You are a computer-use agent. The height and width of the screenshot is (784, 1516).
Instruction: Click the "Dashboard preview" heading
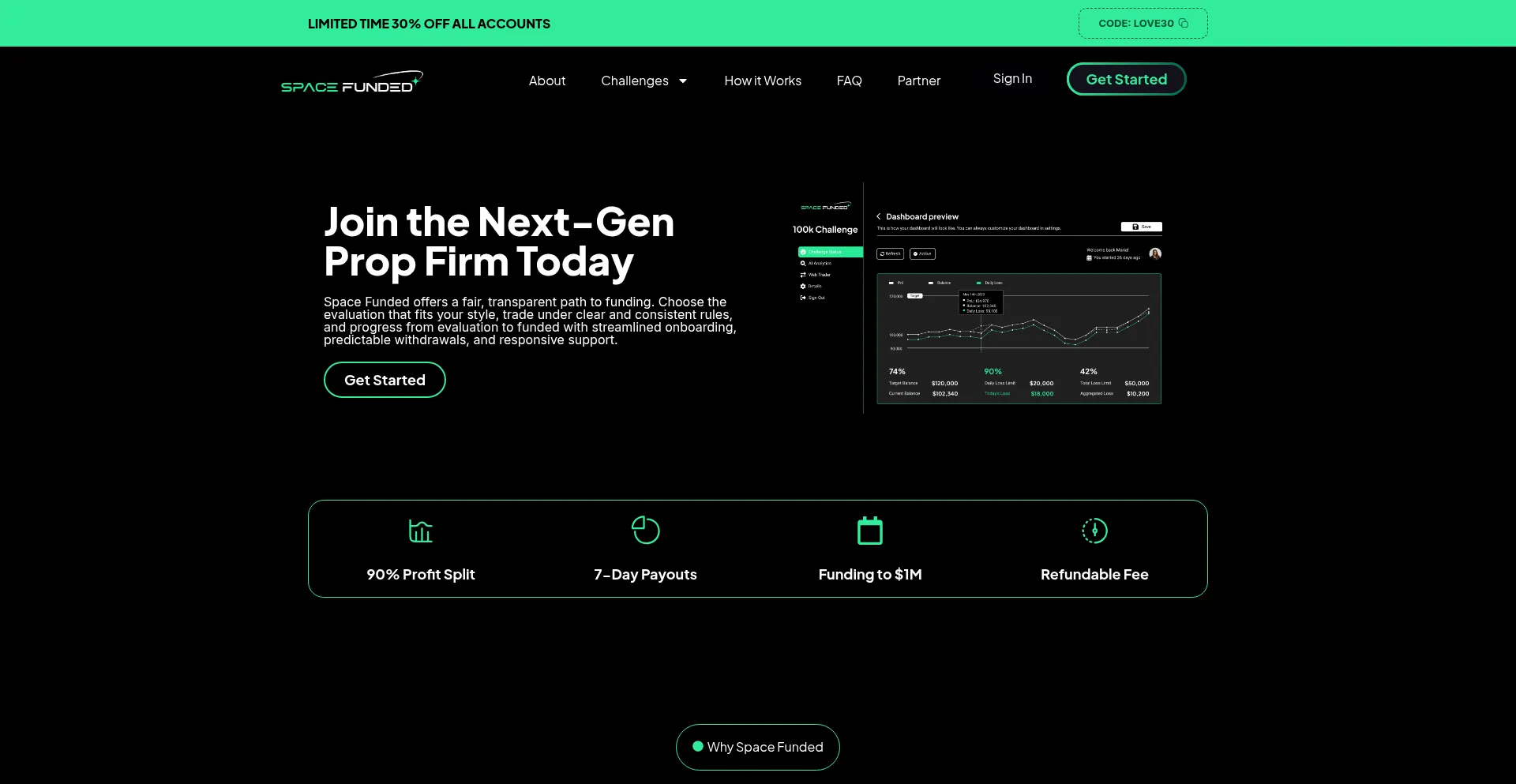tap(922, 216)
